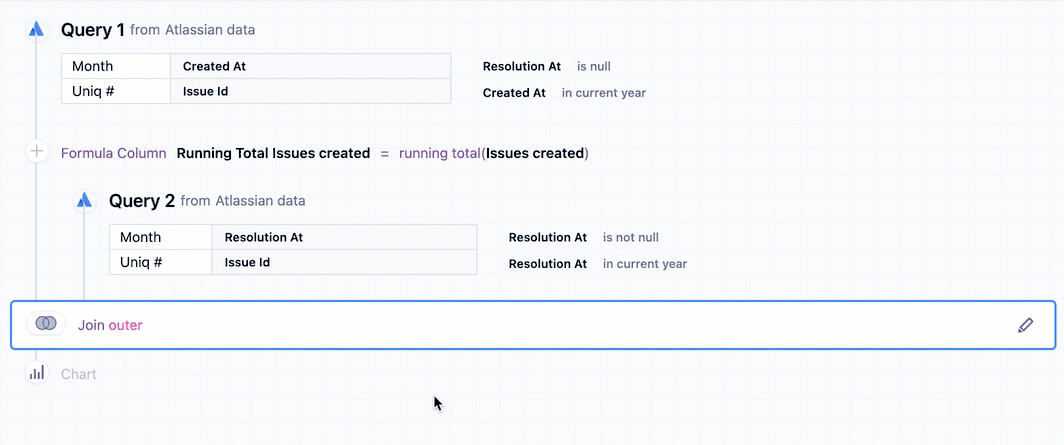Click the running total formula expression

[493, 153]
